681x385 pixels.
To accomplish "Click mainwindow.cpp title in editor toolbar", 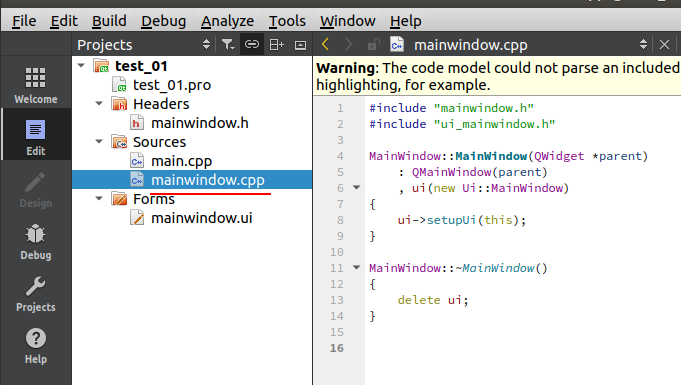I will (x=470, y=45).
